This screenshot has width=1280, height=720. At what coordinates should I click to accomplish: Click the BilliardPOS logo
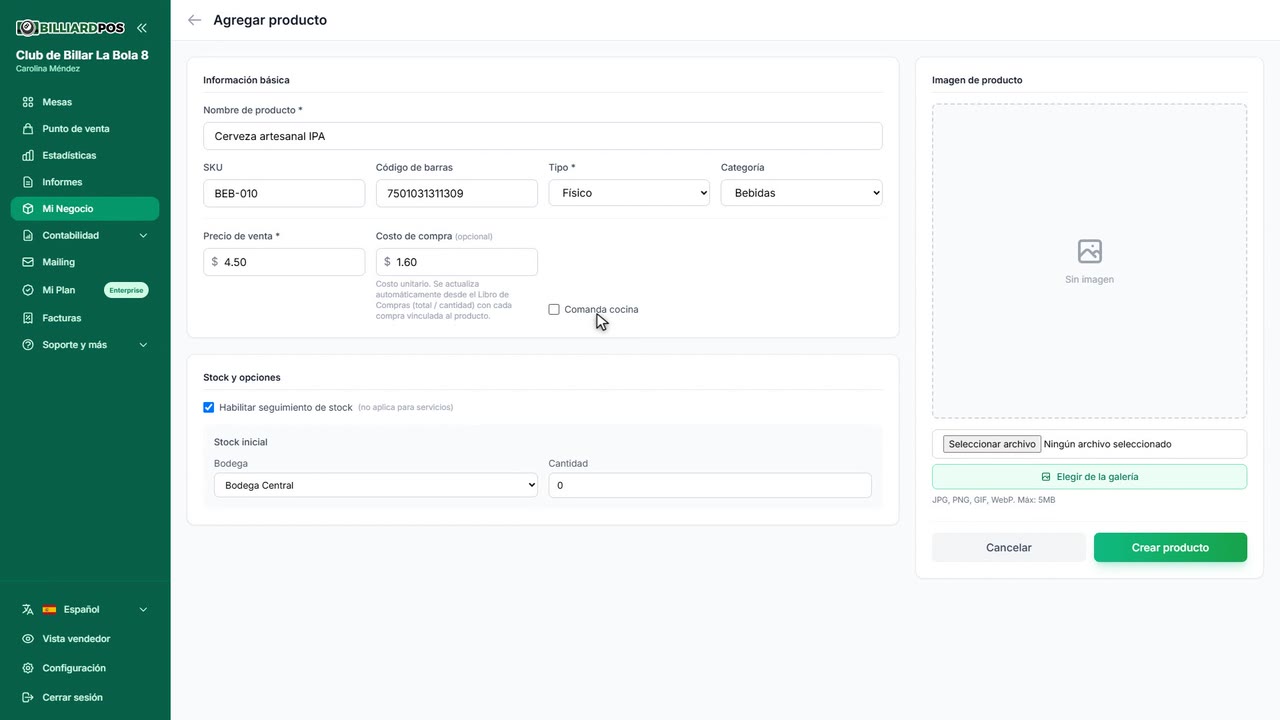(x=70, y=28)
